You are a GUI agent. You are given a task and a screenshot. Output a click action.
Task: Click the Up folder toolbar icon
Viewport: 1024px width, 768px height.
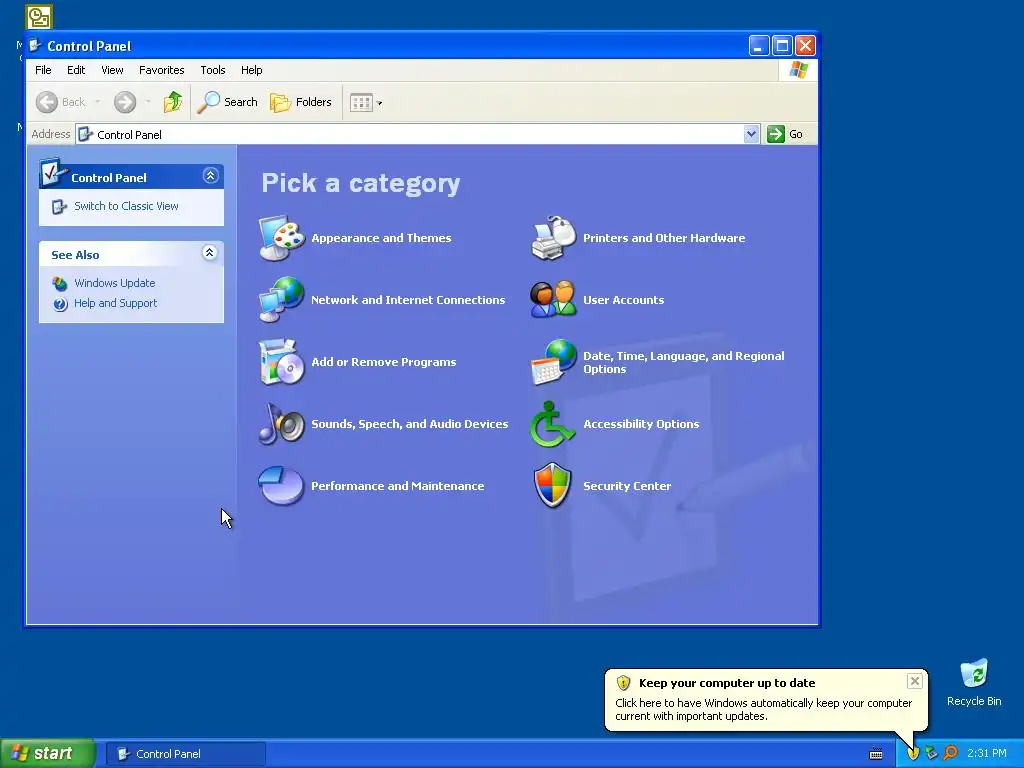point(173,102)
